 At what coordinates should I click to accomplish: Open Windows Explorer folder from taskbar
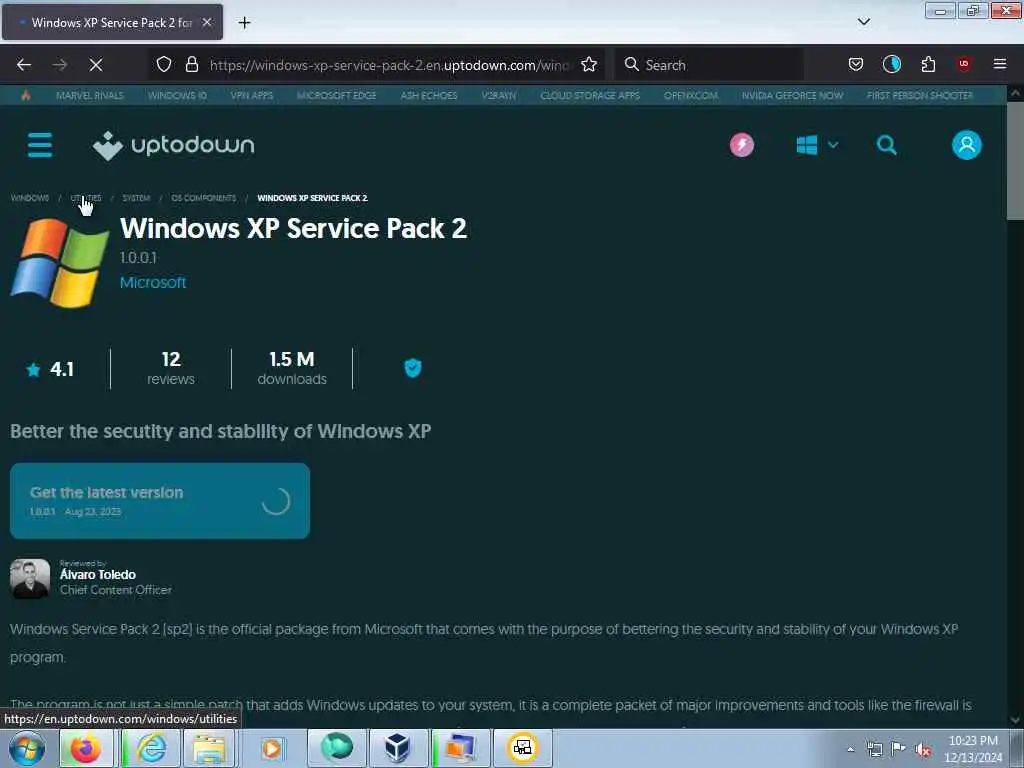coord(209,748)
